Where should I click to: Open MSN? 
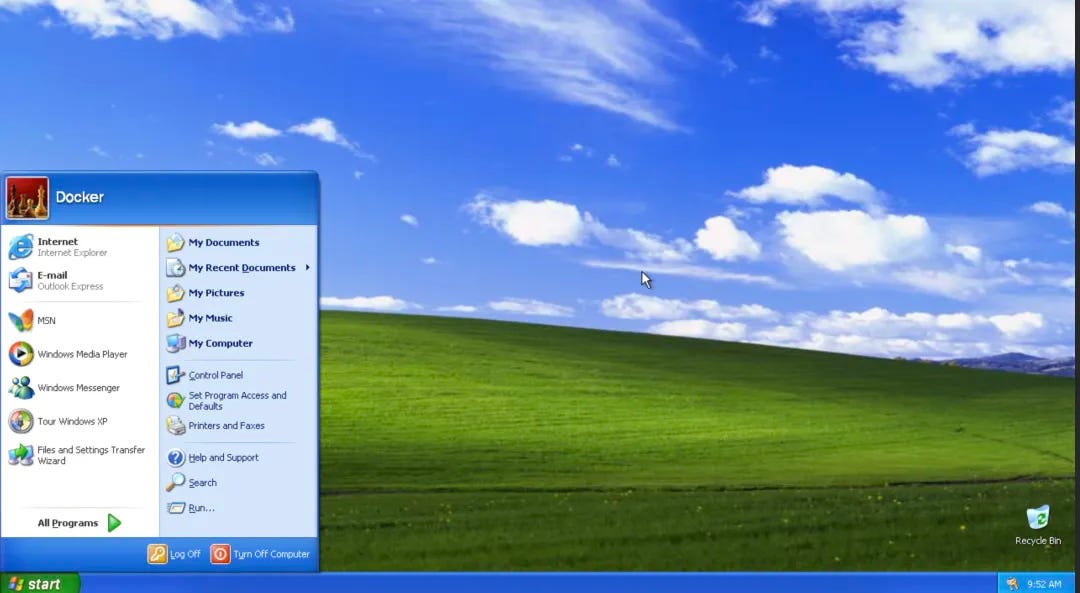[45, 320]
